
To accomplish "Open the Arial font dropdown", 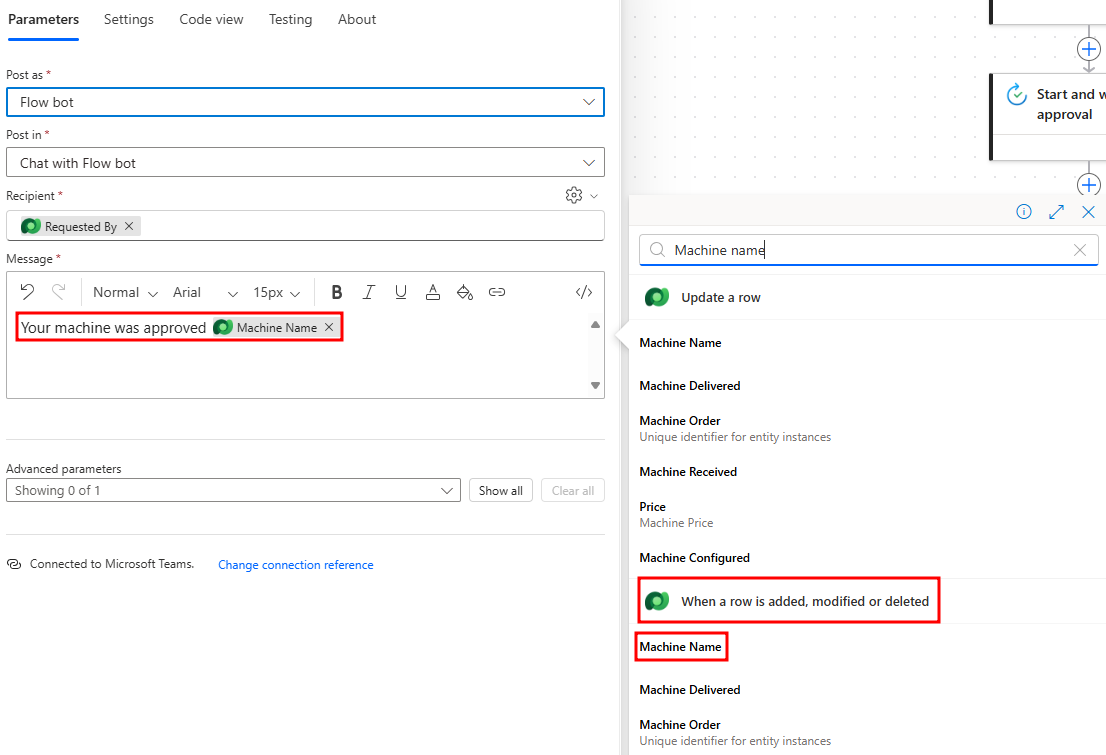I will point(205,292).
